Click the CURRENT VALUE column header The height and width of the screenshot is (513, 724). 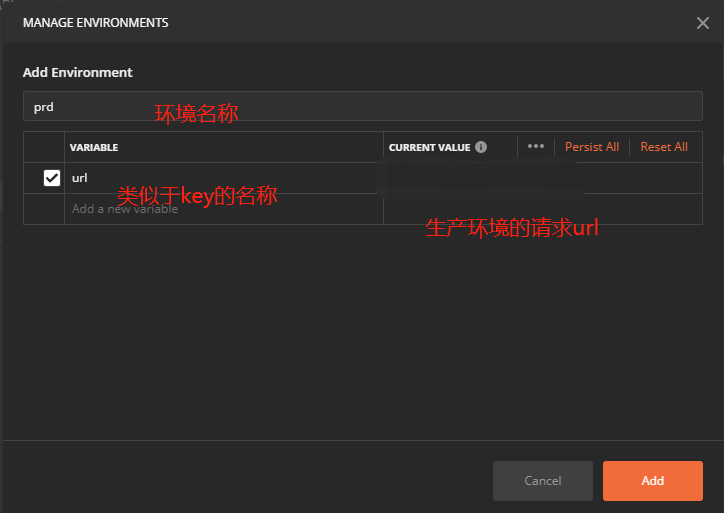pos(429,147)
